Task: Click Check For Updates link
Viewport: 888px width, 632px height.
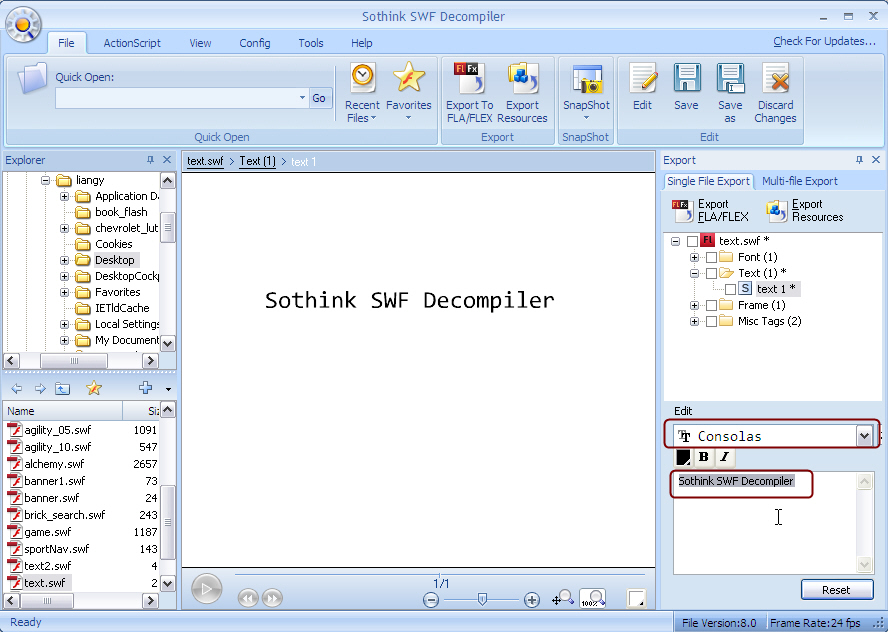Action: click(x=824, y=41)
